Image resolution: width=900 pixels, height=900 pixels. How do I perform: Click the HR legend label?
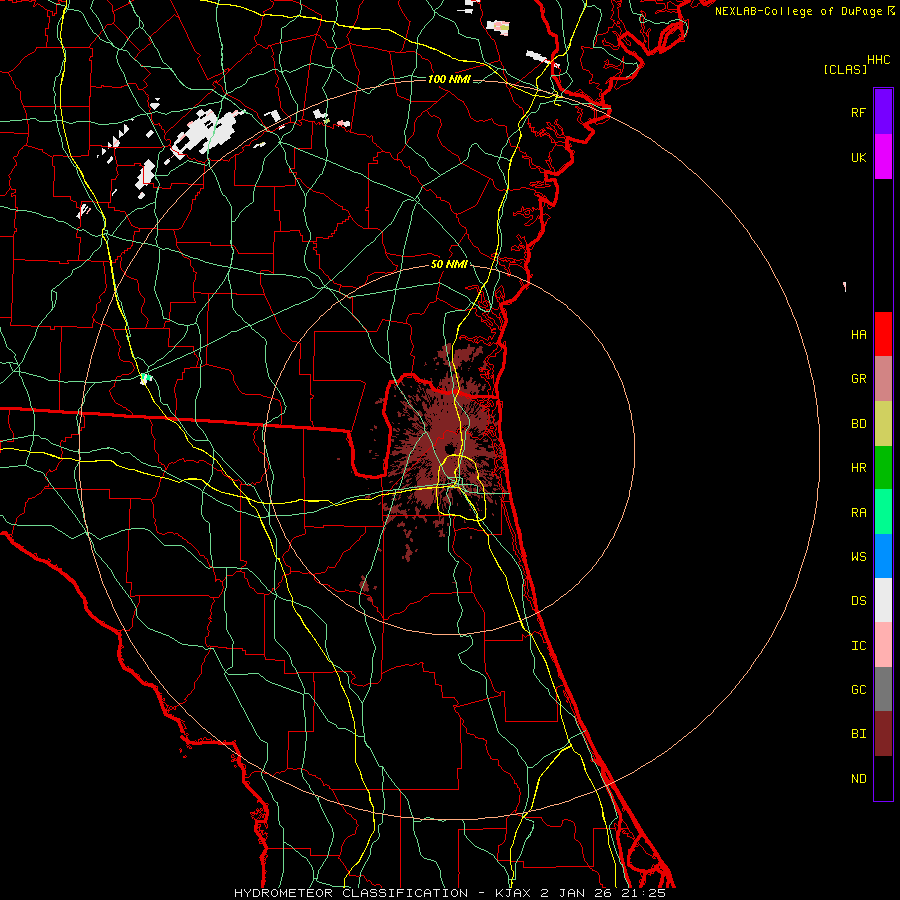(x=859, y=468)
